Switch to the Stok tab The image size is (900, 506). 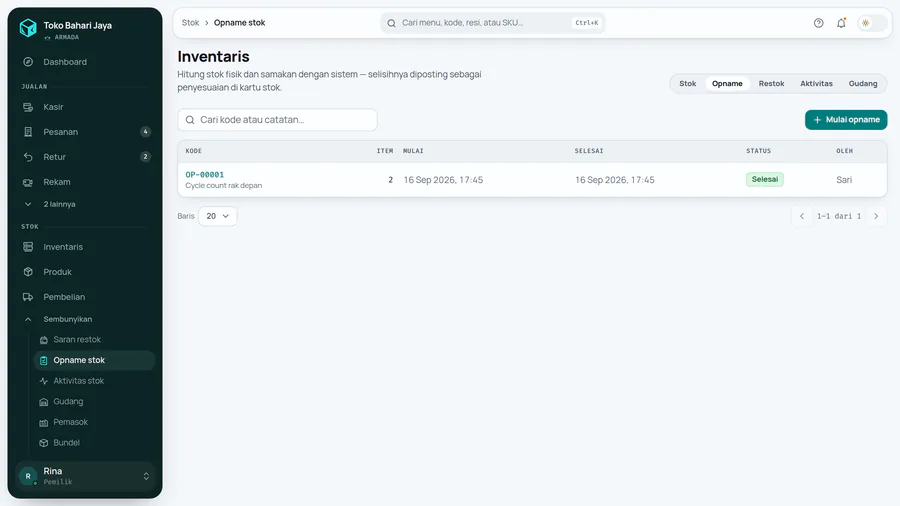[x=688, y=84]
